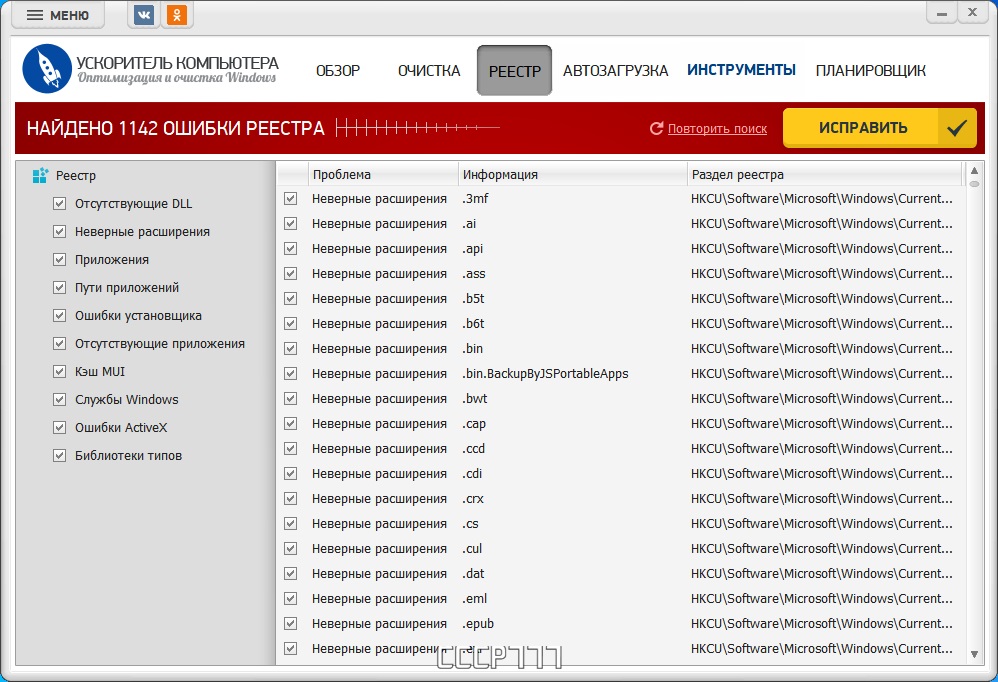This screenshot has height=682, width=998.
Task: Click the Повторить поиск link
Action: tap(717, 129)
